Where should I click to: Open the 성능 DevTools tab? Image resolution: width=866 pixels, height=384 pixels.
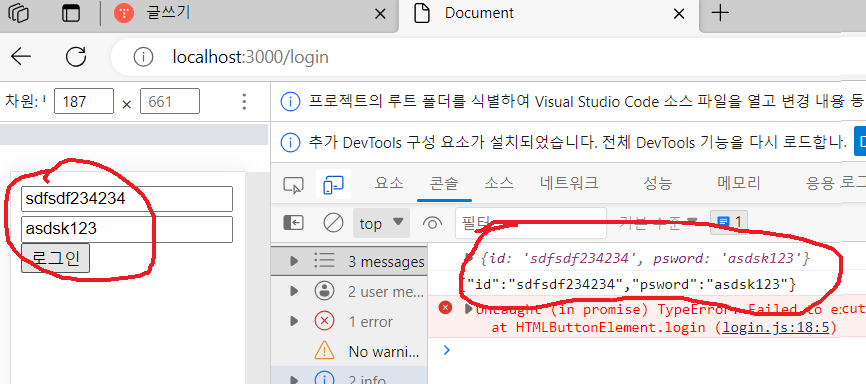point(658,183)
